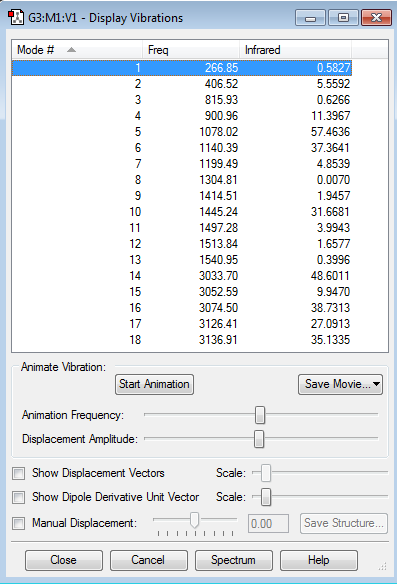This screenshot has height=584, width=397.
Task: Minimize the Display Vibrations window
Action: point(310,18)
